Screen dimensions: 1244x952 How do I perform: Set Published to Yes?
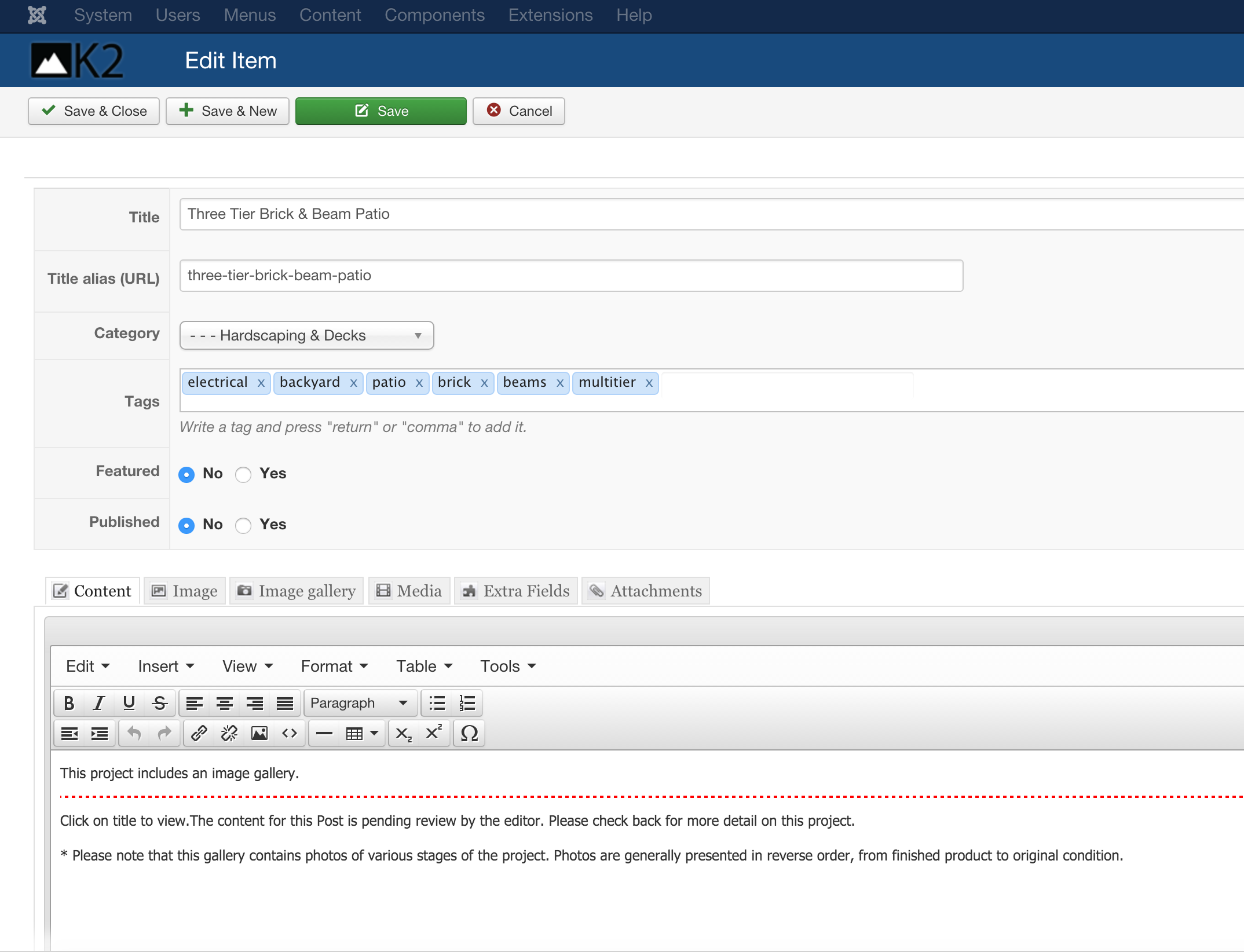click(243, 526)
